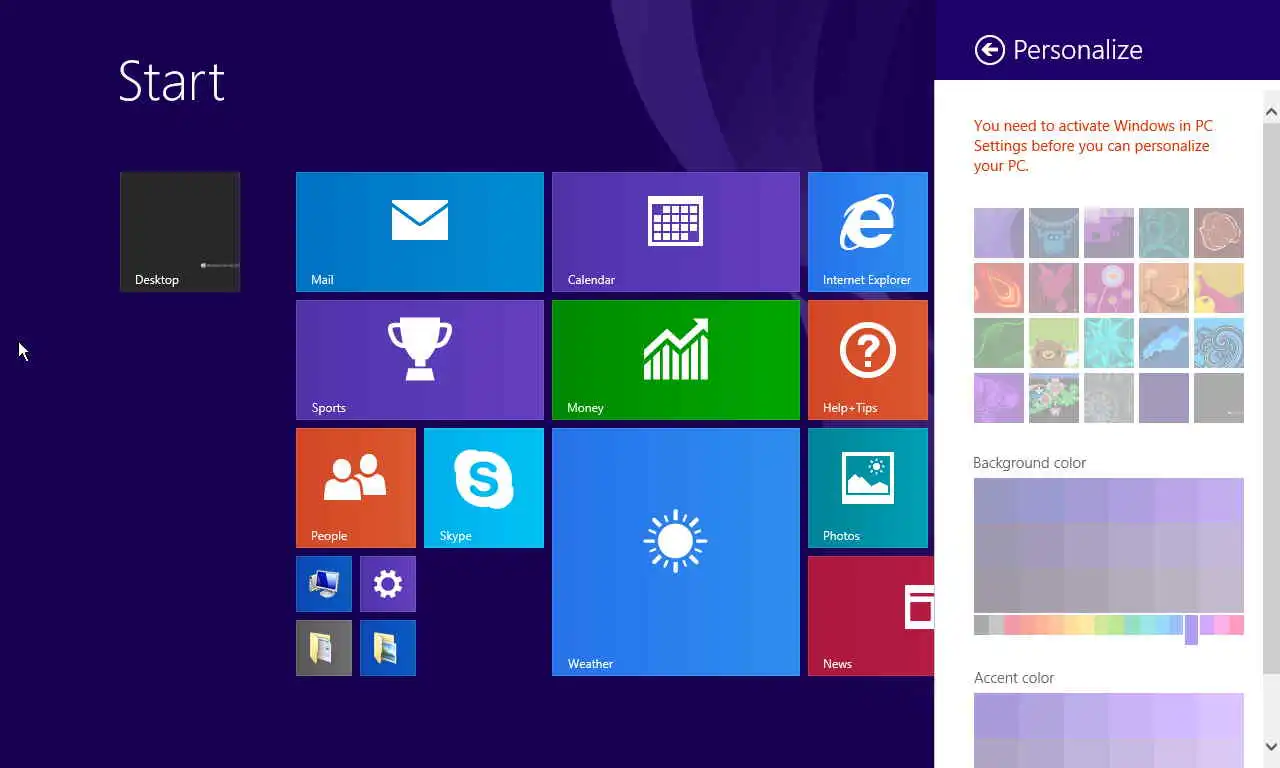Pick the orange mushrooms background pattern
1280x768 pixels.
tap(1164, 288)
